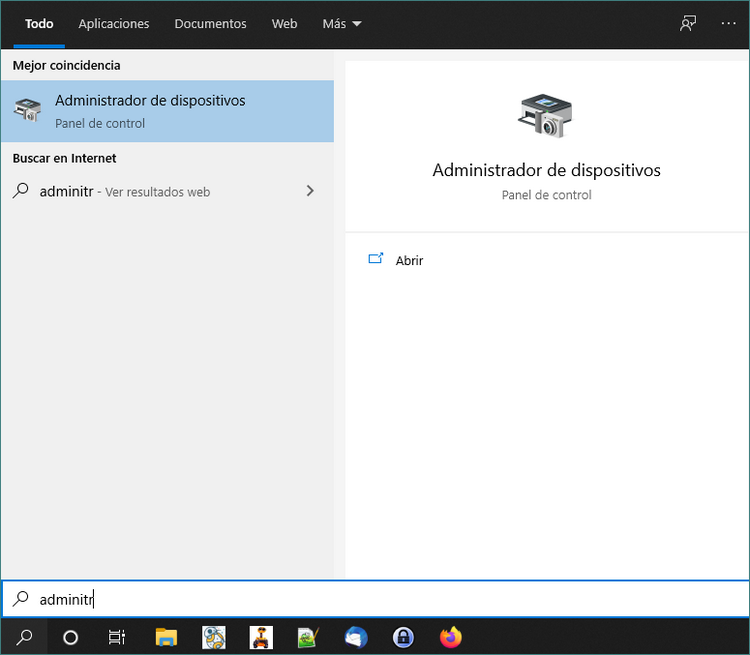
Task: Launch File Explorer from the taskbar
Action: tap(166, 637)
